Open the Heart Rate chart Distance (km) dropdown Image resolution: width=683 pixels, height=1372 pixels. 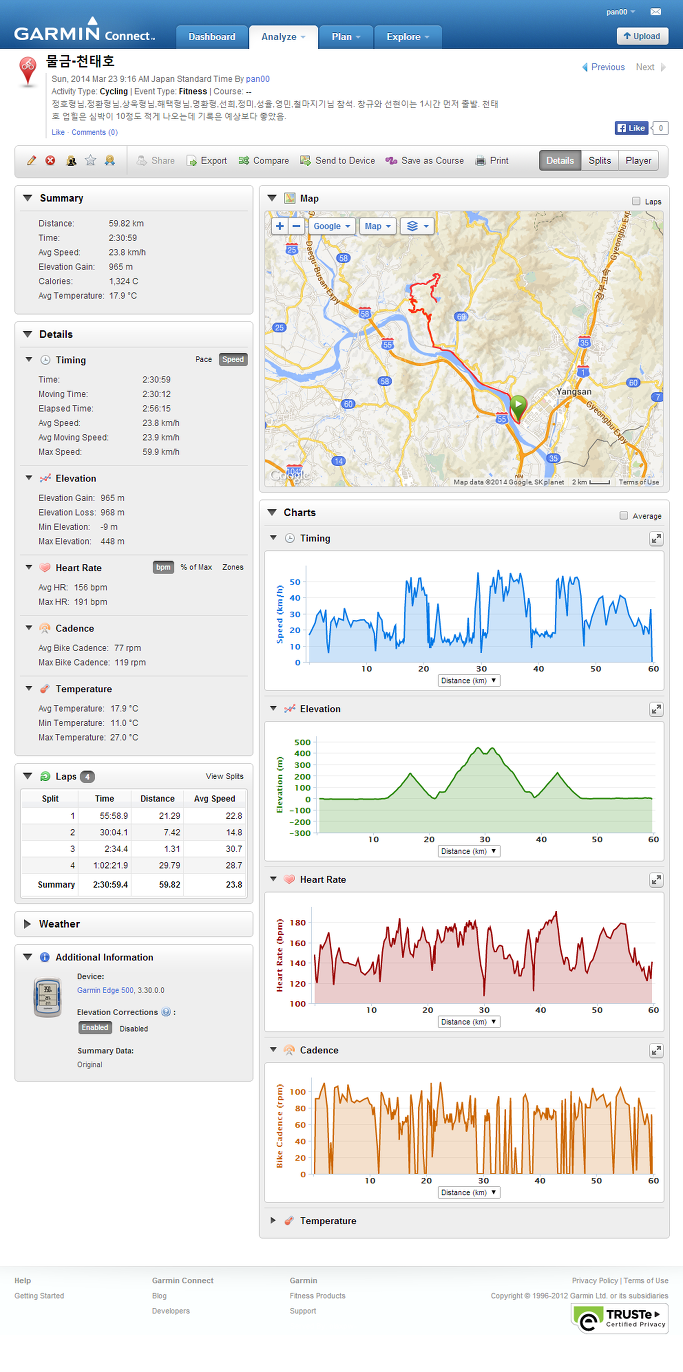coord(469,1022)
